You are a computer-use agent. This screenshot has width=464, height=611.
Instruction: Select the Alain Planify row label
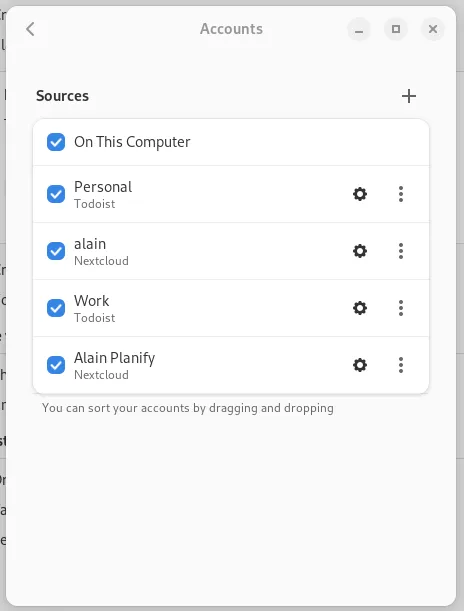click(x=115, y=358)
